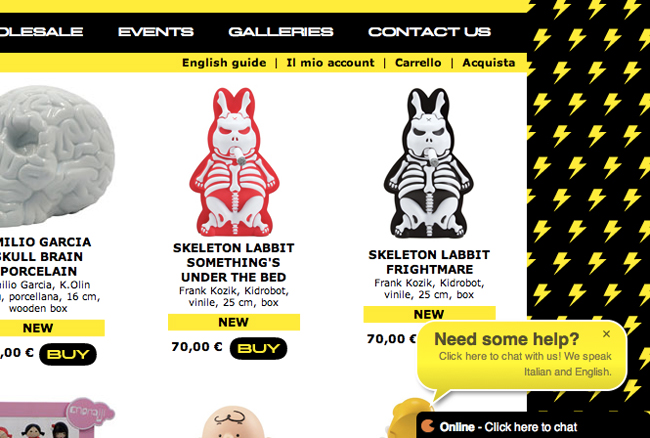Click the Need some help chat message
Image resolution: width=650 pixels, height=438 pixels.
522,356
